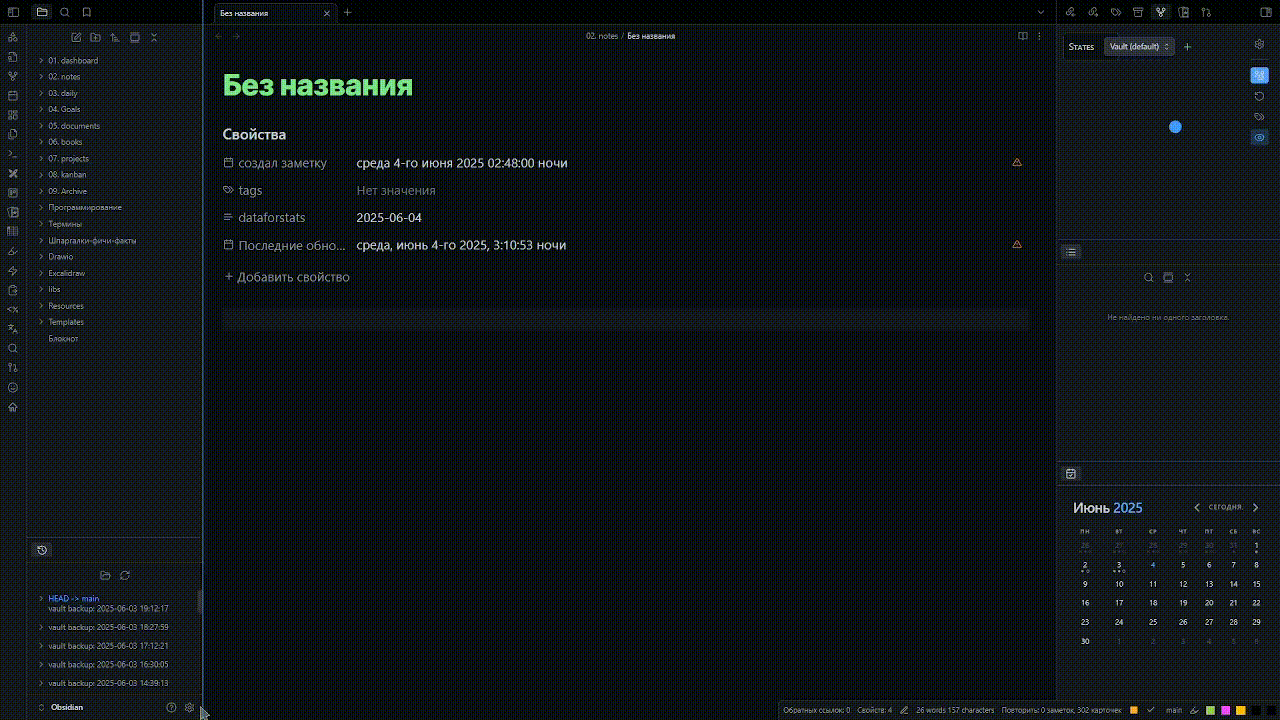Click the 02. notes breadcrumb link
Screen dimensions: 1280x720
pos(602,36)
